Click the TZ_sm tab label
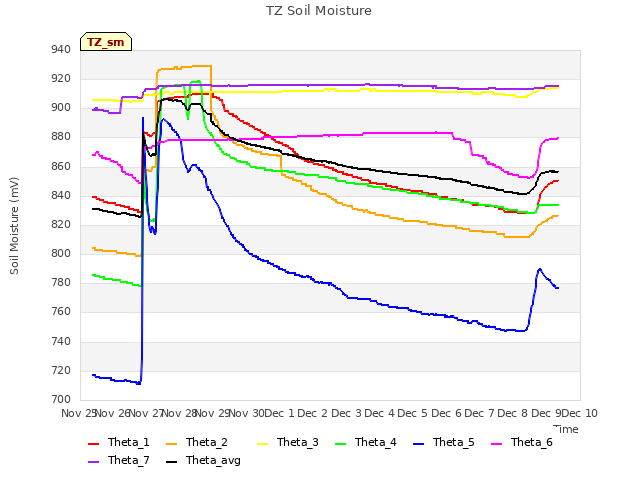Viewport: 640px width, 480px height. point(106,42)
